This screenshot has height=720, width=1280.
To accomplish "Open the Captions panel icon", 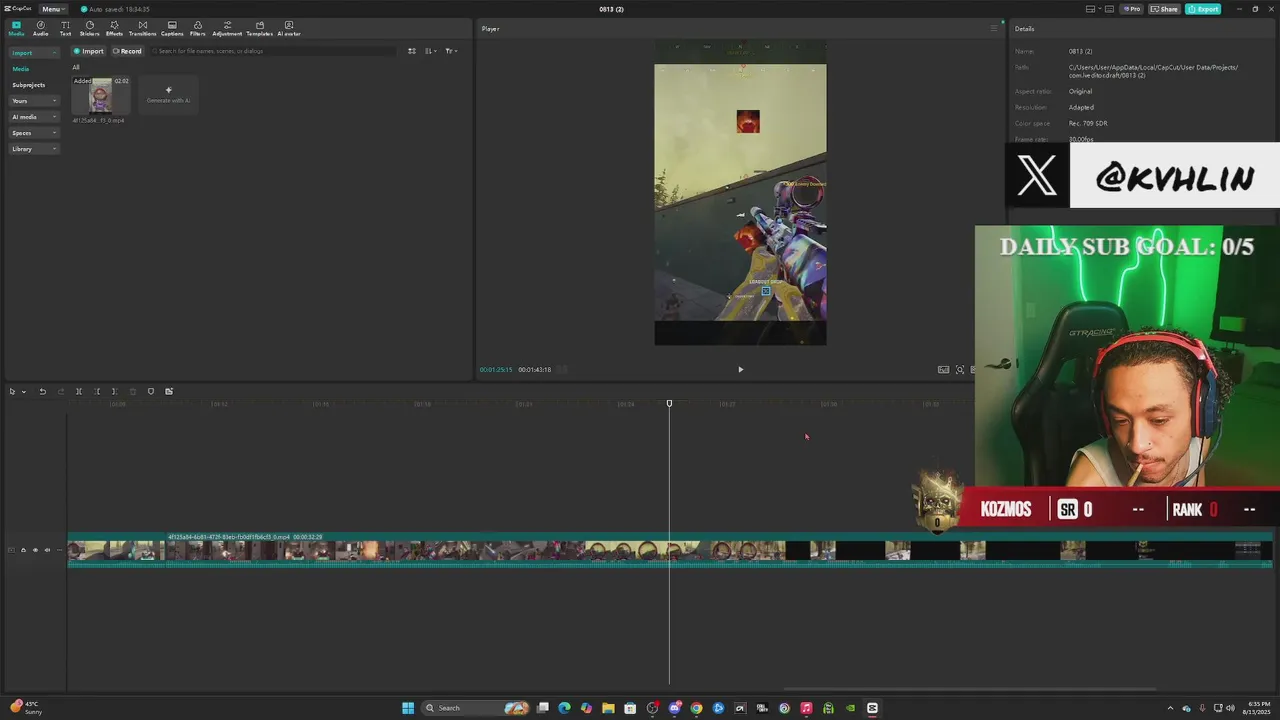I will coord(172,28).
